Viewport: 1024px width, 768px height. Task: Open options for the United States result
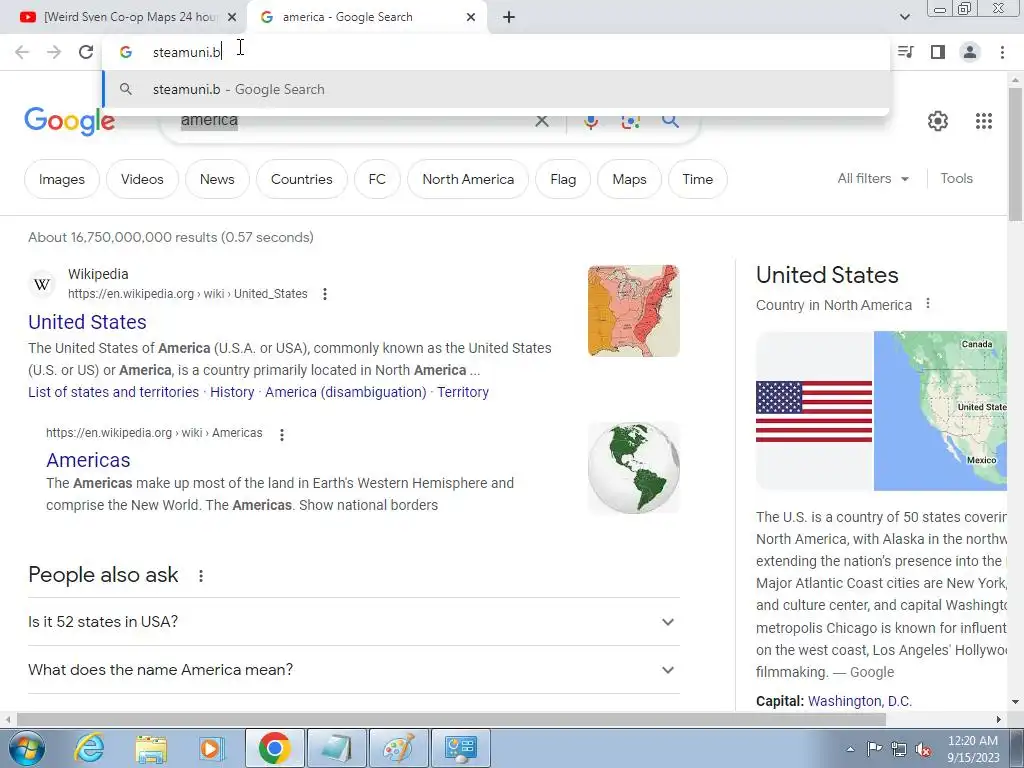[325, 294]
